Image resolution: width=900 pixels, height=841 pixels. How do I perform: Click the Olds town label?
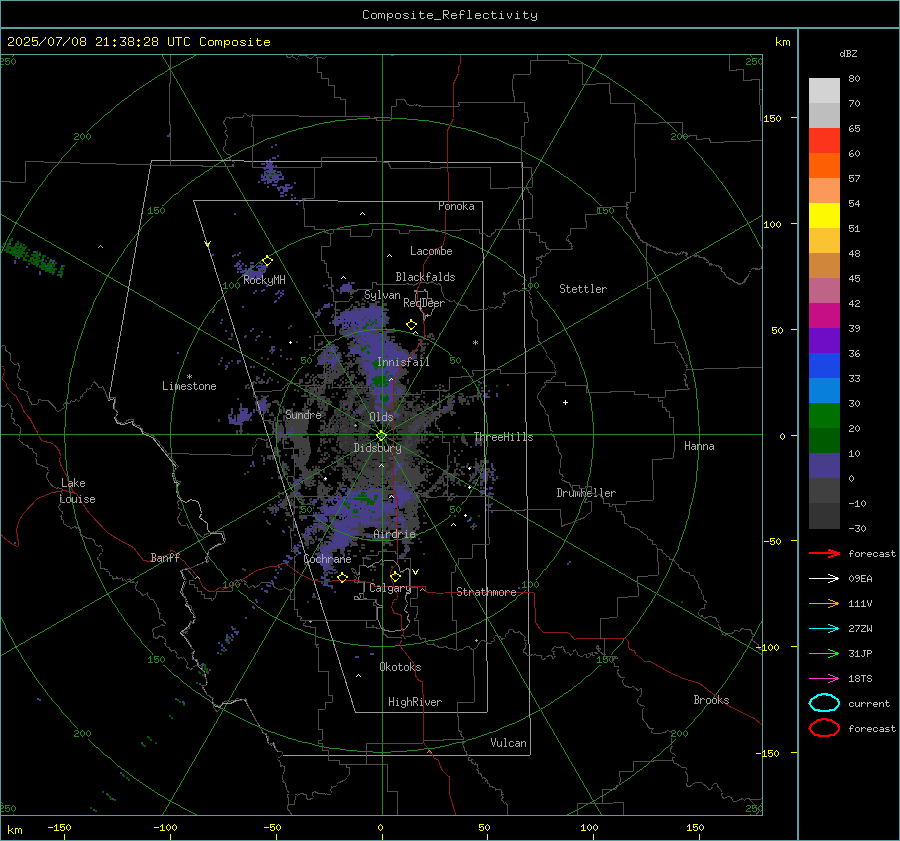[x=381, y=417]
